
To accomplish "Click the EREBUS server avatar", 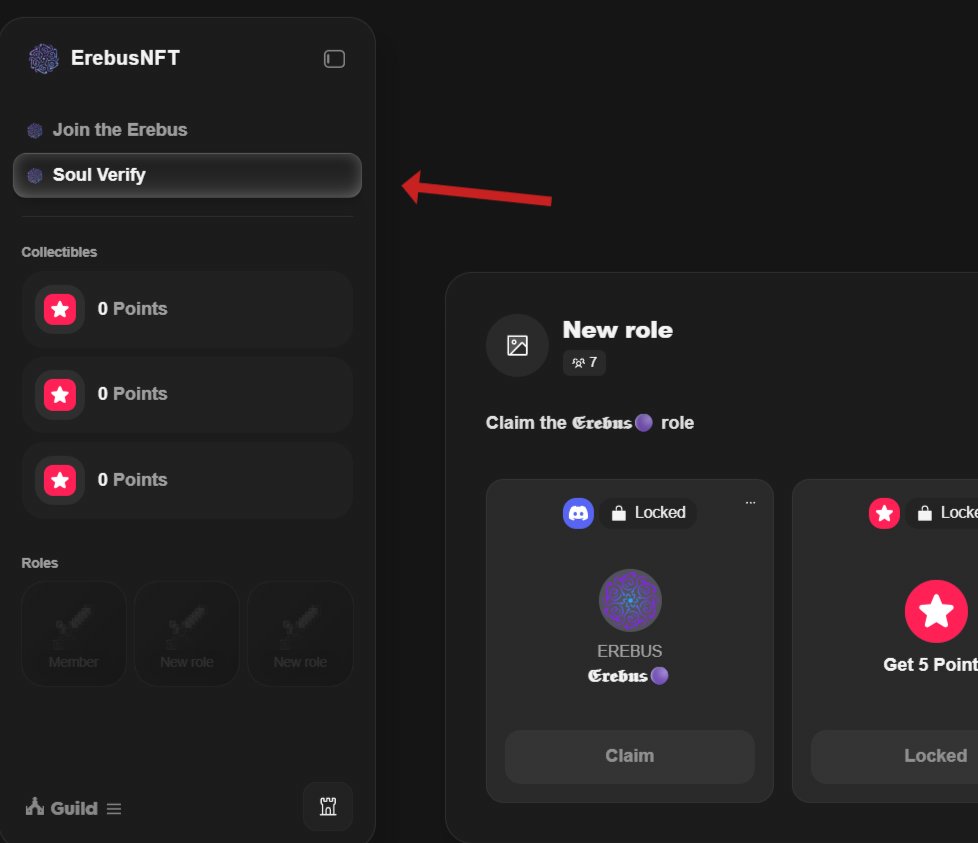I will [630, 600].
